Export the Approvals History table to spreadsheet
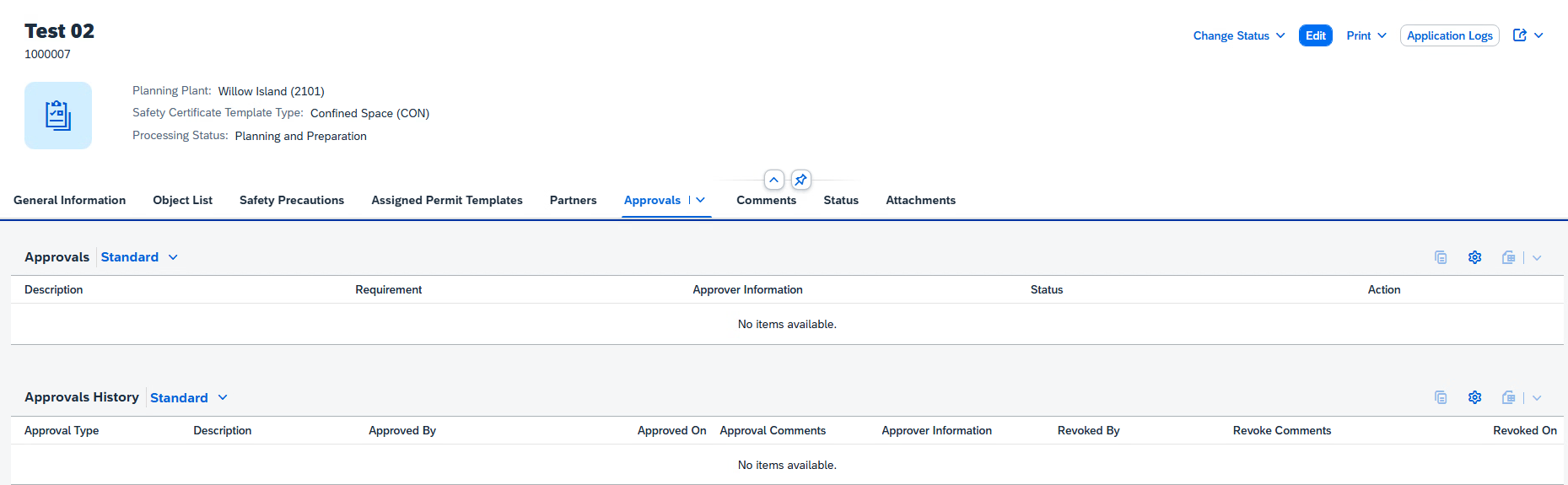Viewport: 1568px width, 485px height. click(1508, 397)
